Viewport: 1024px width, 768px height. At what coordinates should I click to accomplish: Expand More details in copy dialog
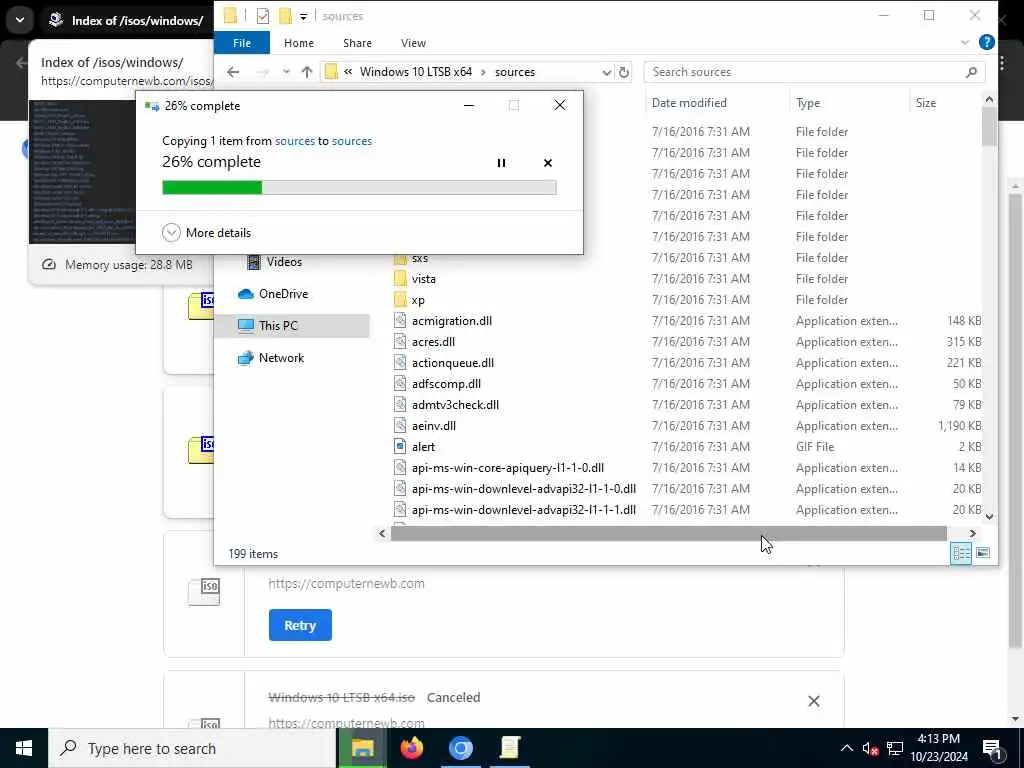point(206,232)
